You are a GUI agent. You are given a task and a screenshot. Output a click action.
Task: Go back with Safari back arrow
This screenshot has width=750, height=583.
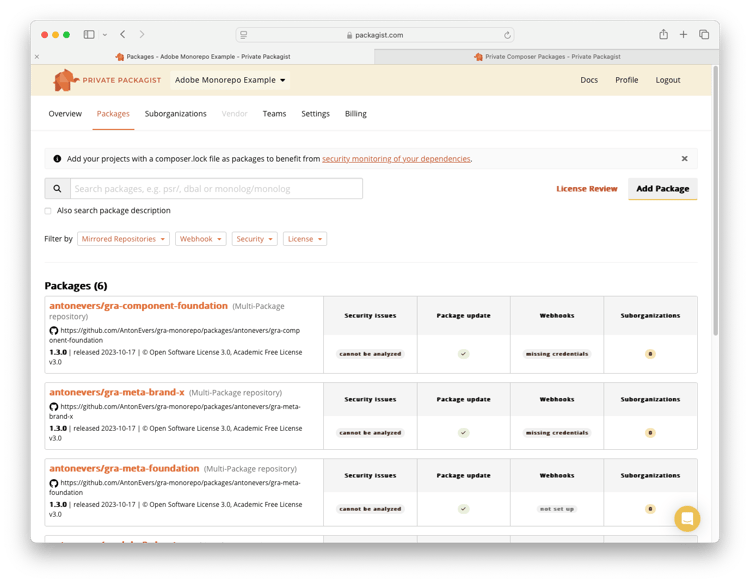click(123, 34)
